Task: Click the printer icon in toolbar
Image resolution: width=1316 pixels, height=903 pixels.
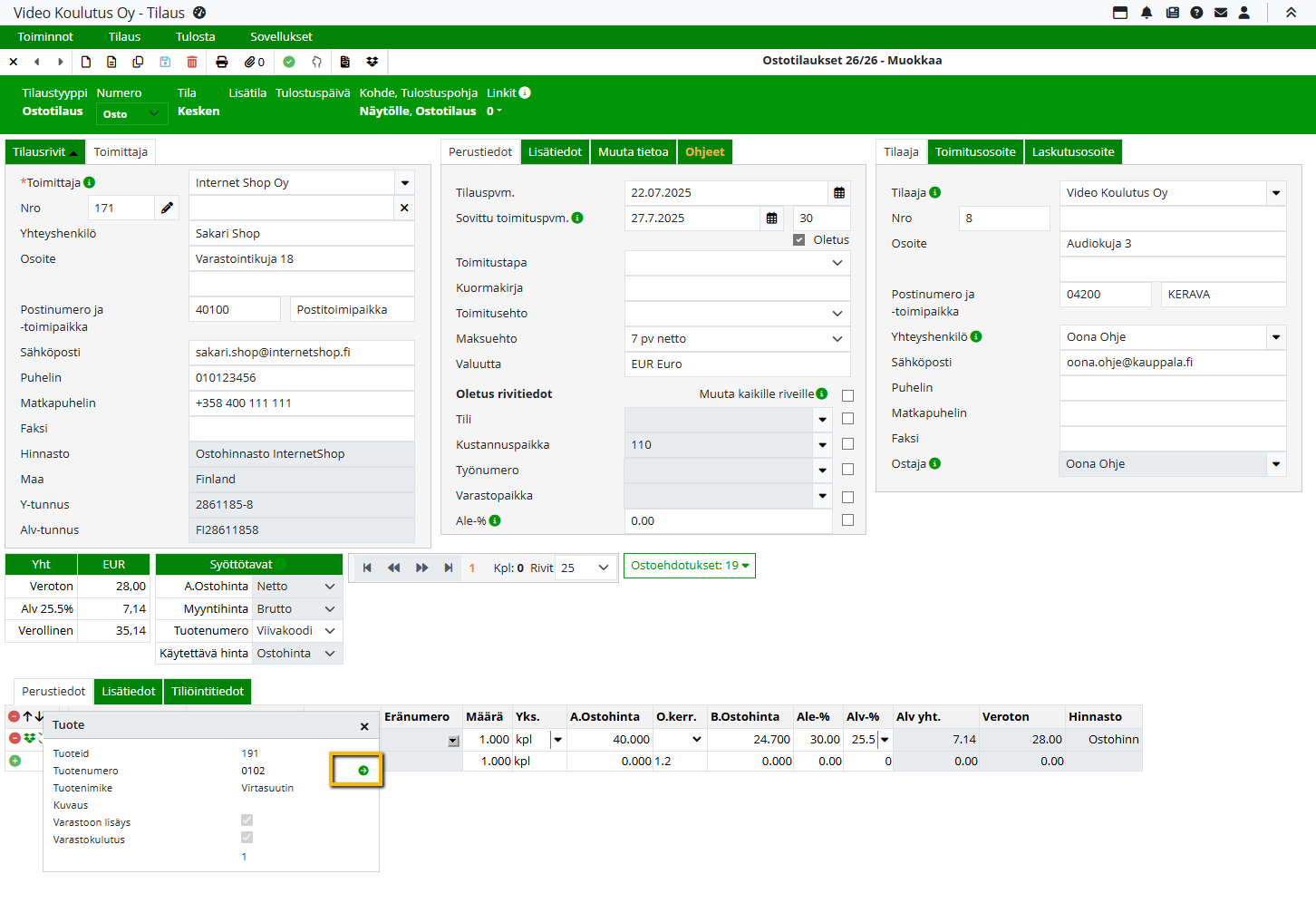Action: pos(222,62)
